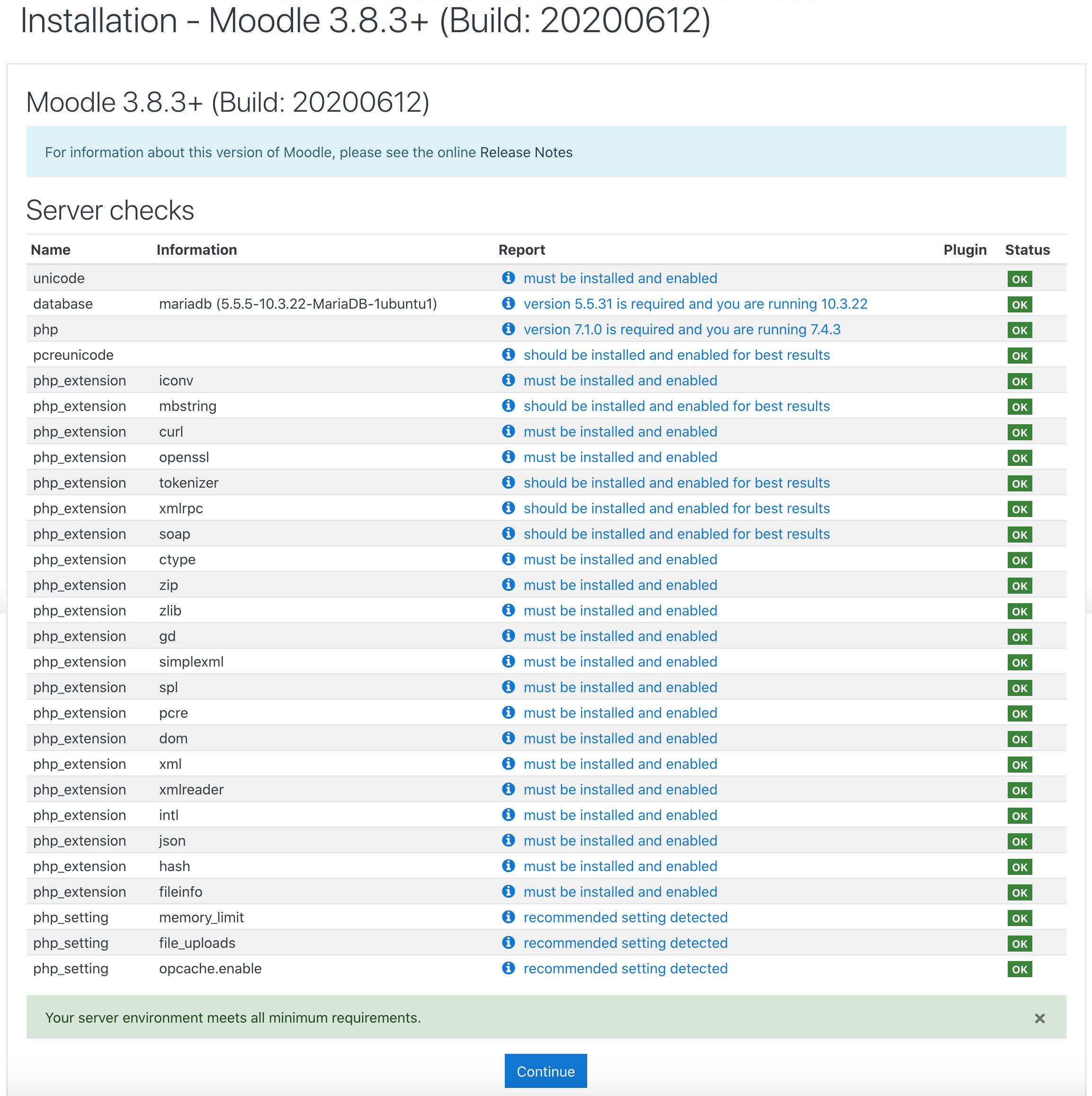
Task: Click the info icon in curl row
Action: [x=508, y=431]
